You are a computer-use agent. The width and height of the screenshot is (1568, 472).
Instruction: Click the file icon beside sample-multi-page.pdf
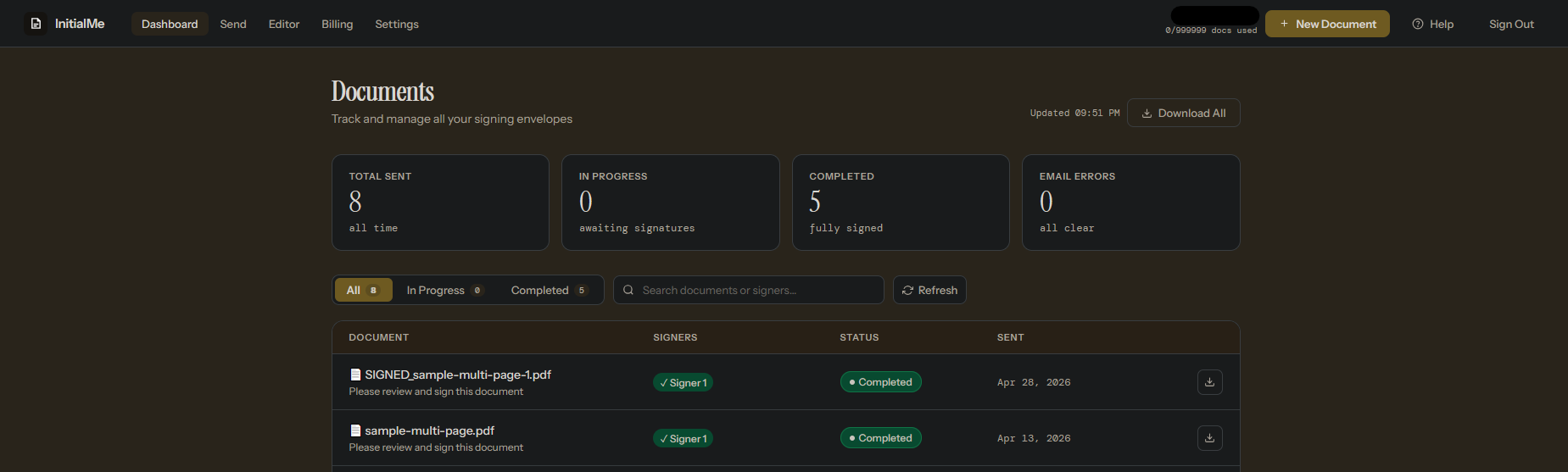tap(355, 430)
